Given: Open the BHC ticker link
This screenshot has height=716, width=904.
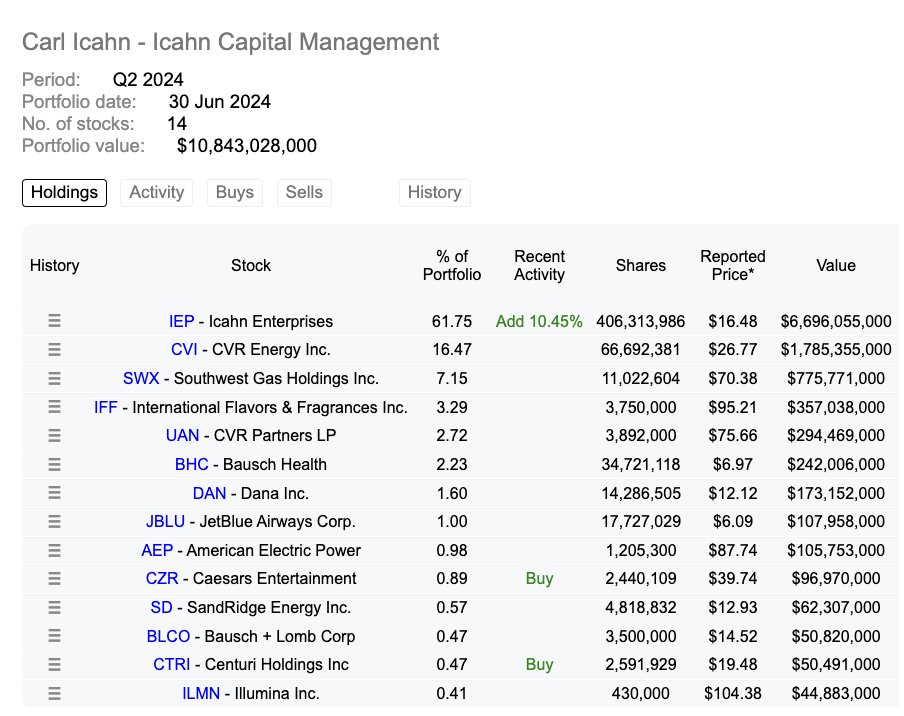Looking at the screenshot, I should [191, 464].
